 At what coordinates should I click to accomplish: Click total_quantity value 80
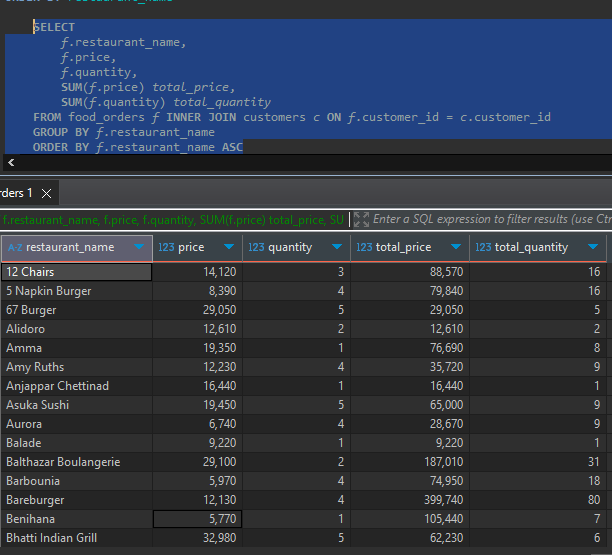click(538, 500)
